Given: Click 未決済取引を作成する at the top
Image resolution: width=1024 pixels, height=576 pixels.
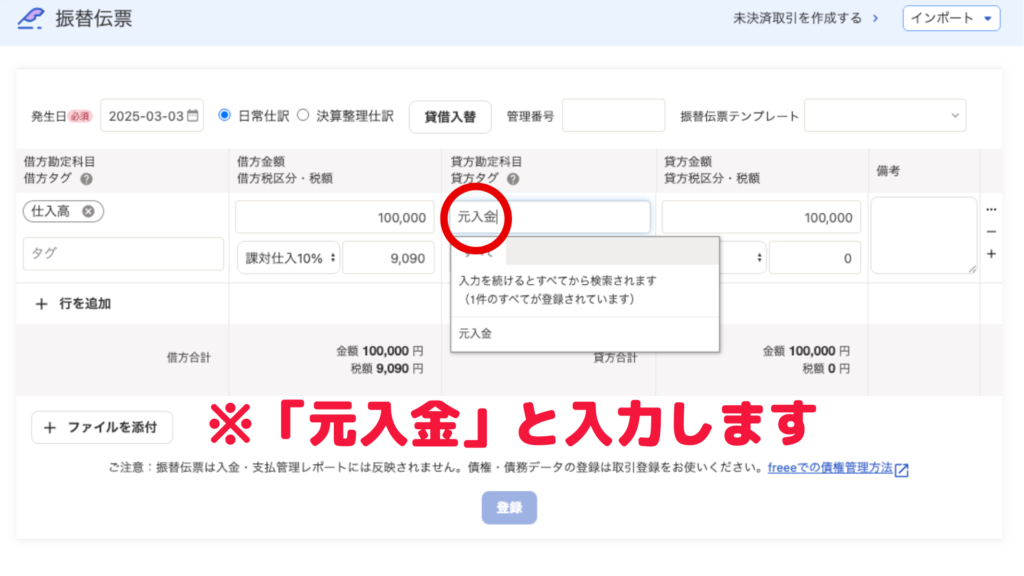Looking at the screenshot, I should pos(805,18).
